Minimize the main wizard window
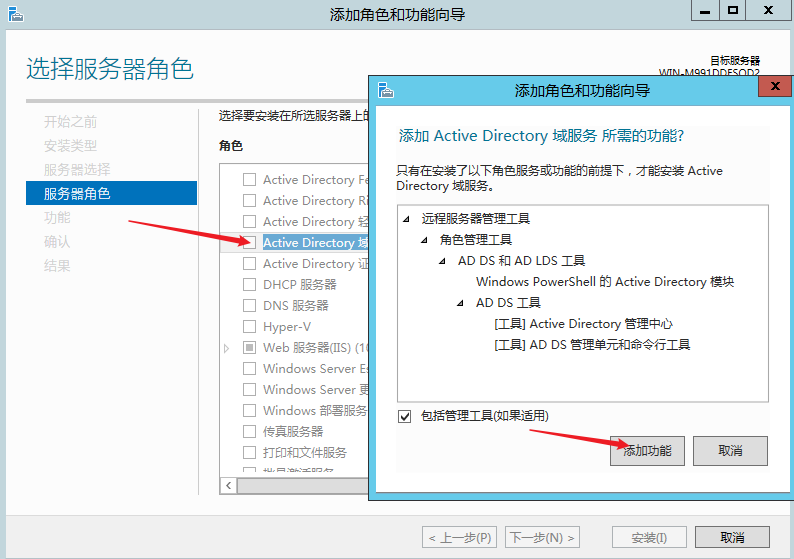This screenshot has height=559, width=794. click(705, 11)
